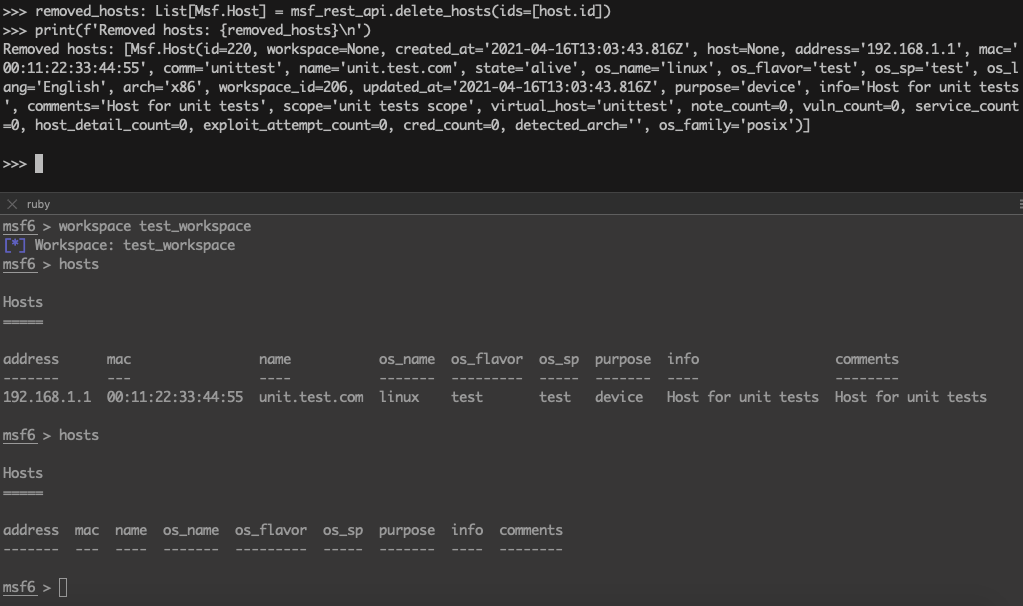This screenshot has height=606, width=1023.
Task: Click the 'workspace test_workspace' command text
Action: click(x=155, y=226)
